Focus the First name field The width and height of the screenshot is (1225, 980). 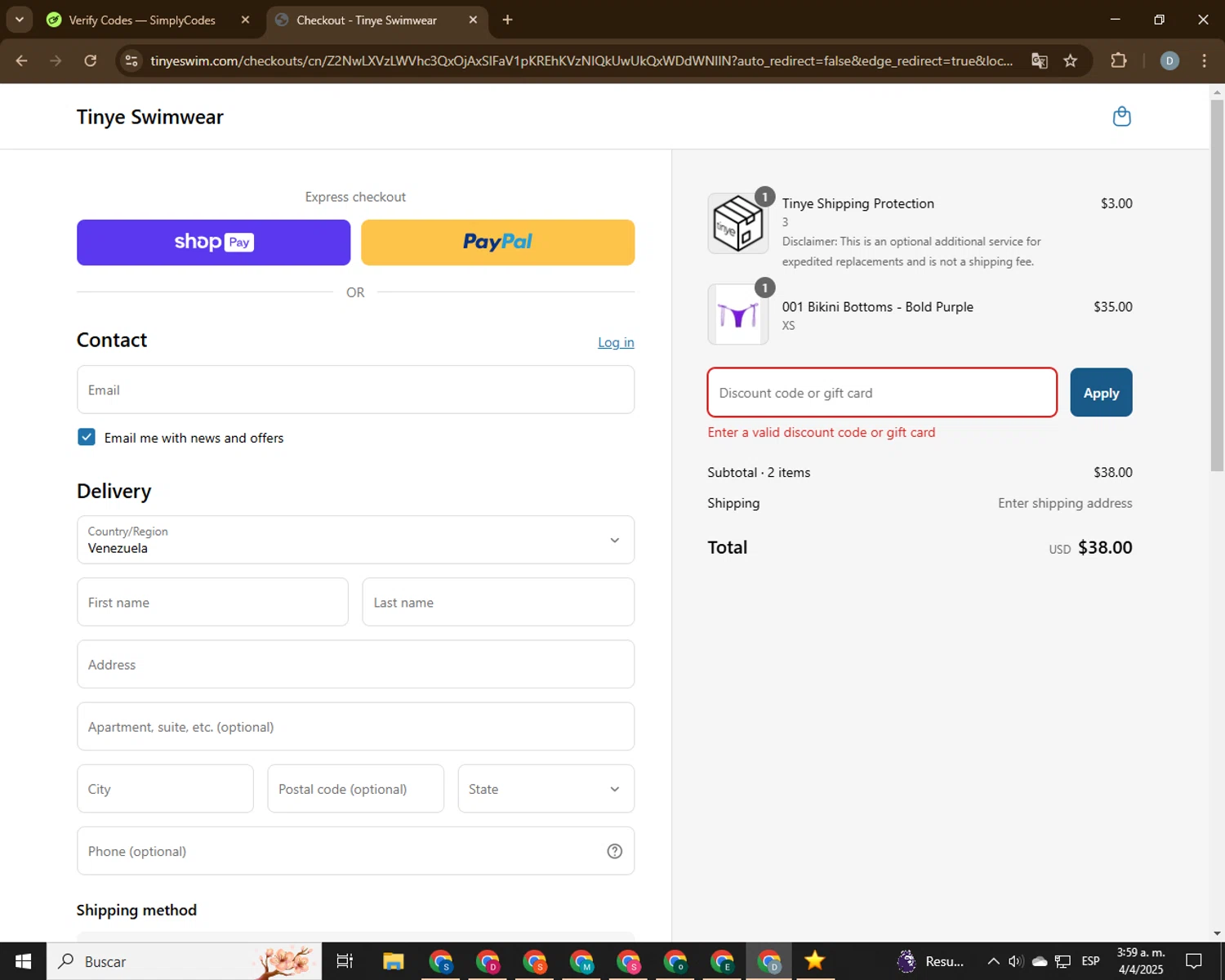tap(212, 602)
